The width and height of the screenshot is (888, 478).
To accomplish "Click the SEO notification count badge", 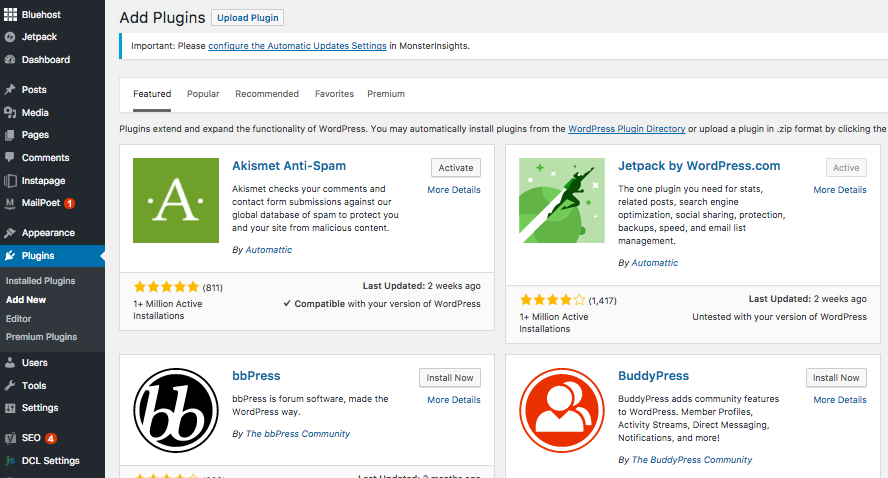I will click(x=50, y=438).
